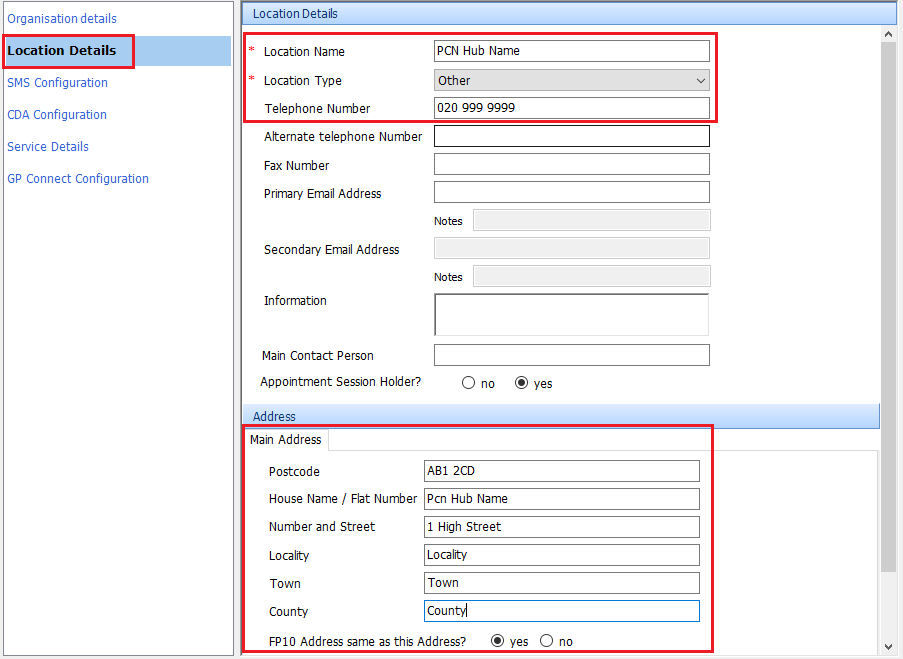Select 'yes' for Appointment Session Holder
Viewport: 903px width, 659px height.
coord(521,382)
